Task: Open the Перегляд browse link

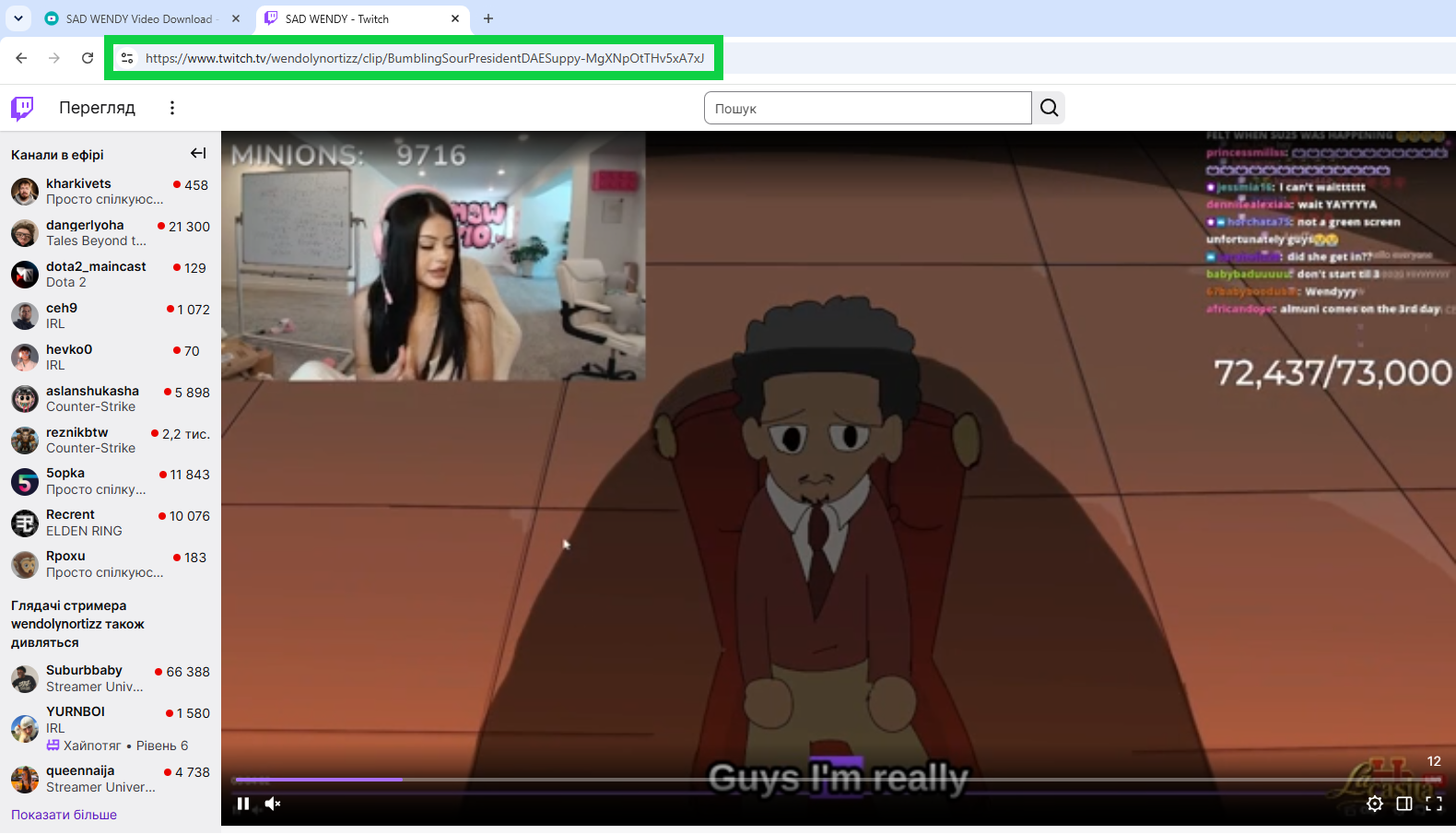Action: pos(97,108)
